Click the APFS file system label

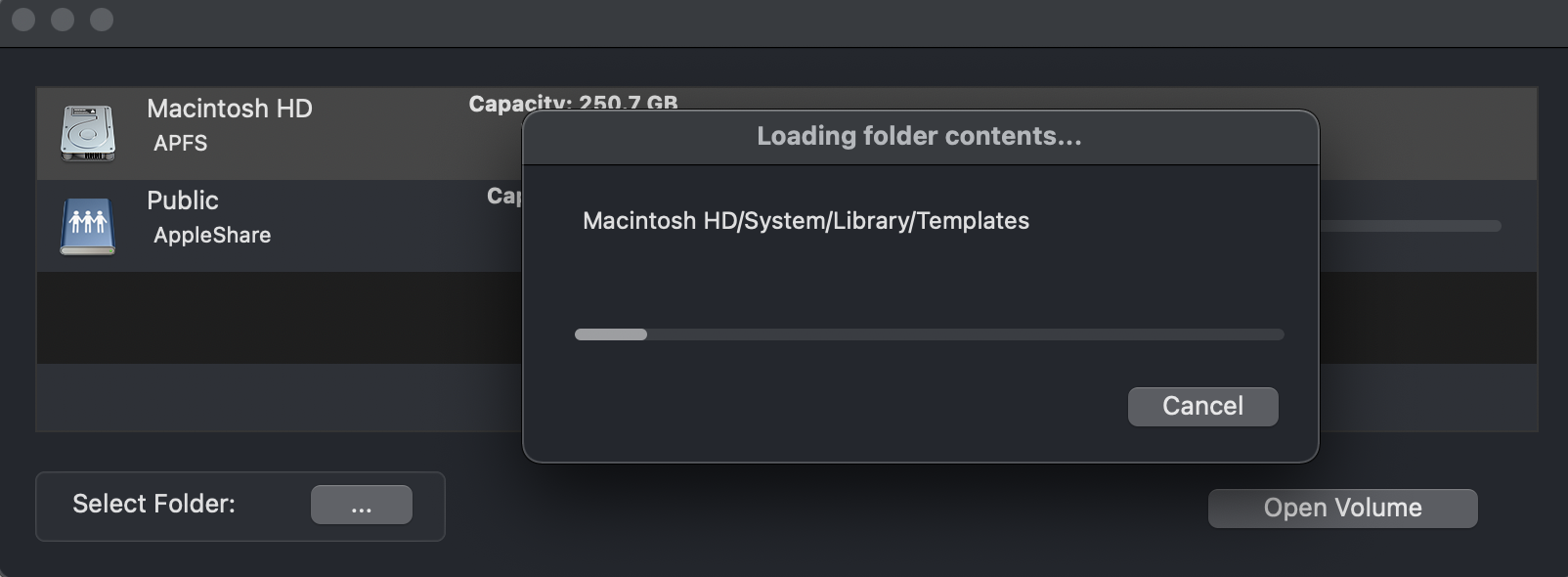(181, 143)
